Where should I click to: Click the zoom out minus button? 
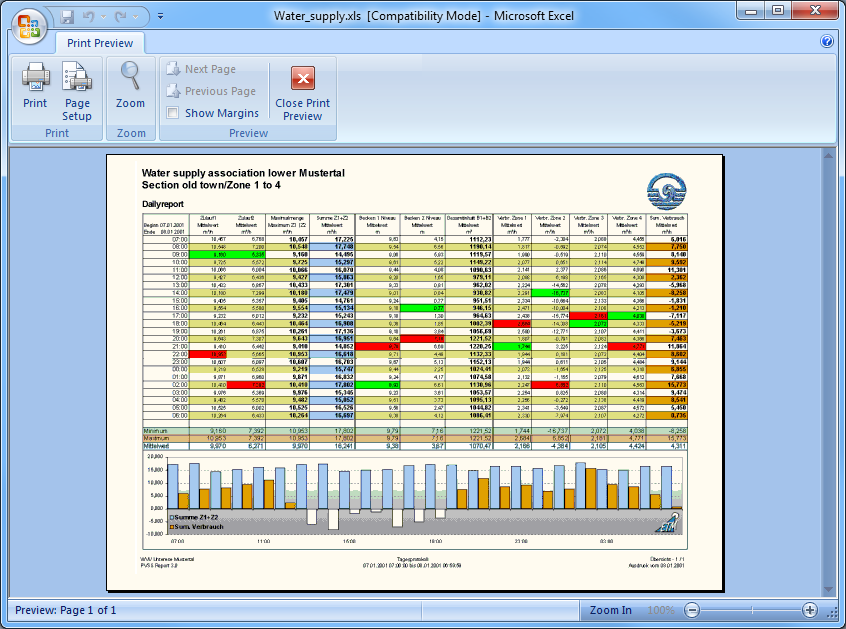point(692,610)
